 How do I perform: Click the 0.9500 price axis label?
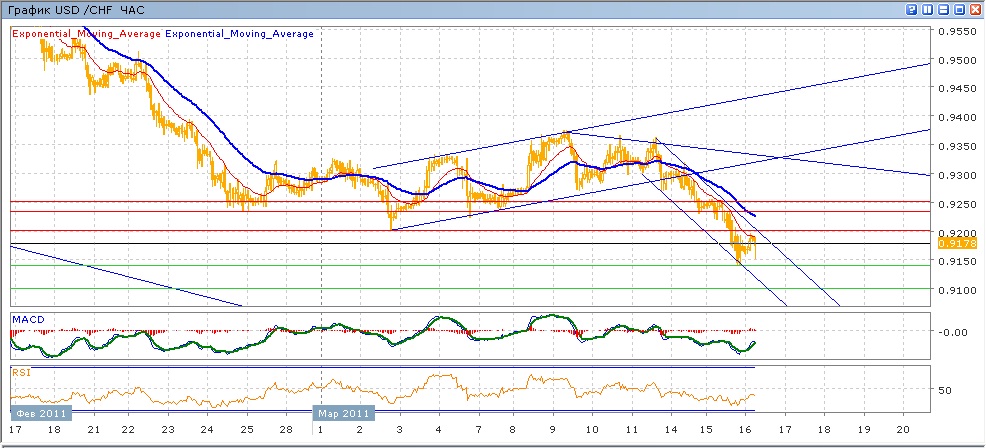pyautogui.click(x=953, y=60)
